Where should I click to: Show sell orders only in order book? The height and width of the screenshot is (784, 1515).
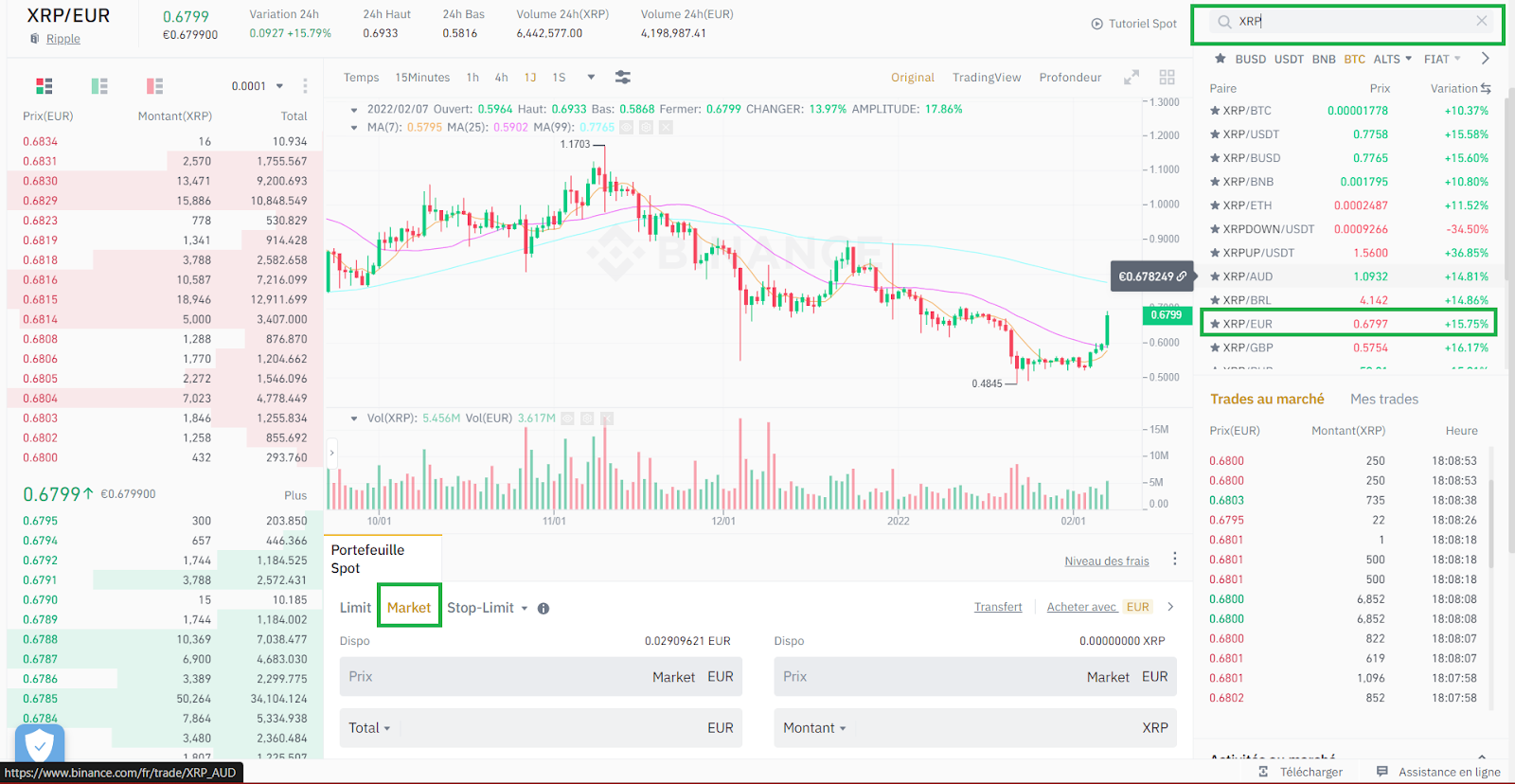click(155, 86)
